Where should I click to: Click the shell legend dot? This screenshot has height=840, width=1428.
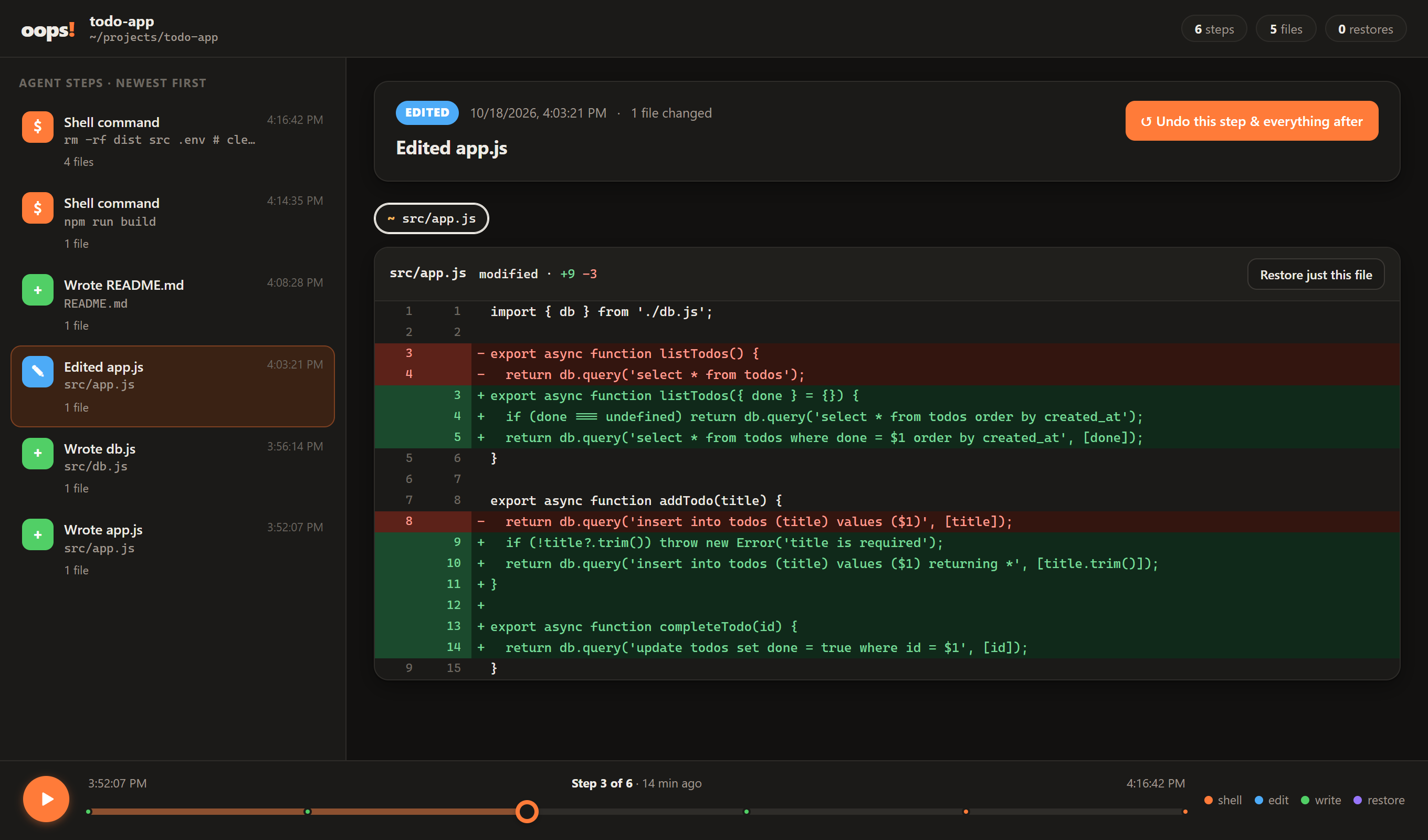1208,800
